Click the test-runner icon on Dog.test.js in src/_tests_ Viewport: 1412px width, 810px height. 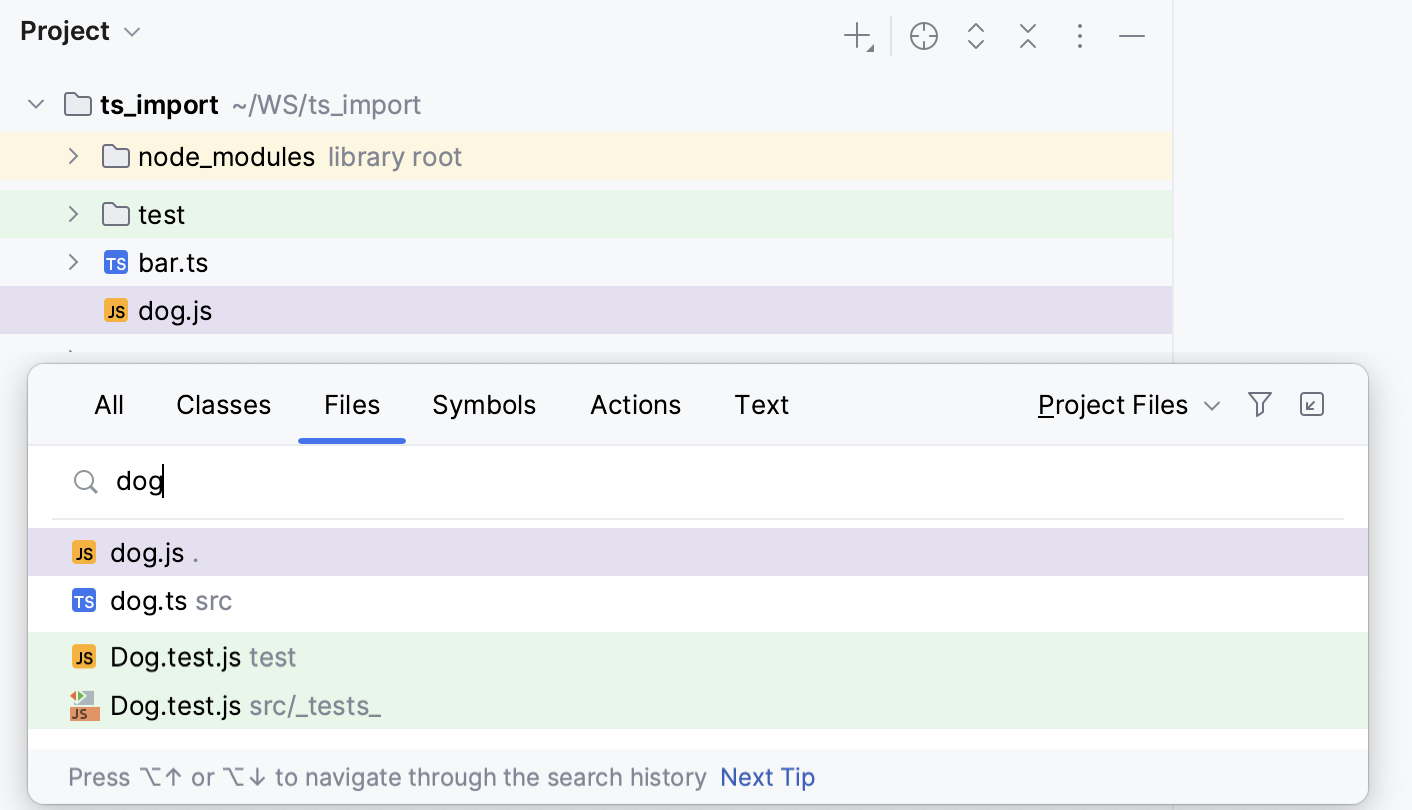click(84, 705)
